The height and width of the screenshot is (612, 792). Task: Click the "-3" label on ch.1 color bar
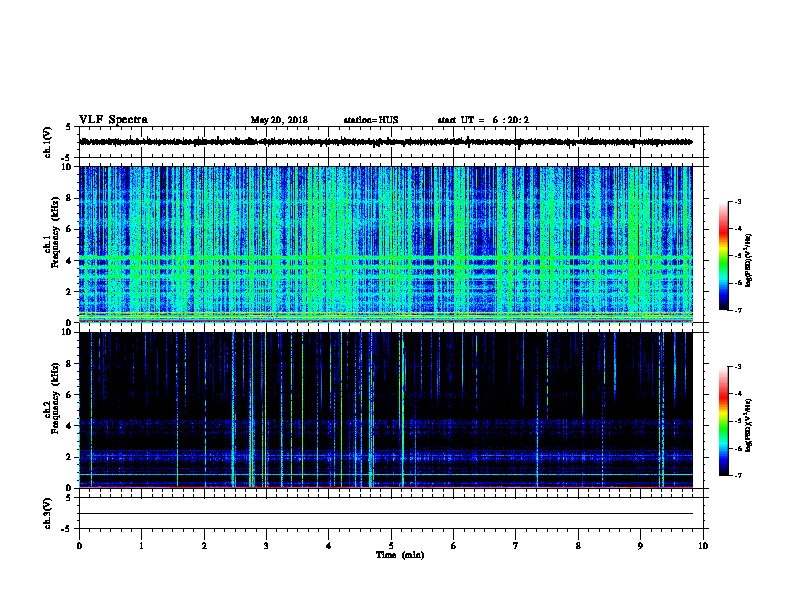click(x=737, y=201)
